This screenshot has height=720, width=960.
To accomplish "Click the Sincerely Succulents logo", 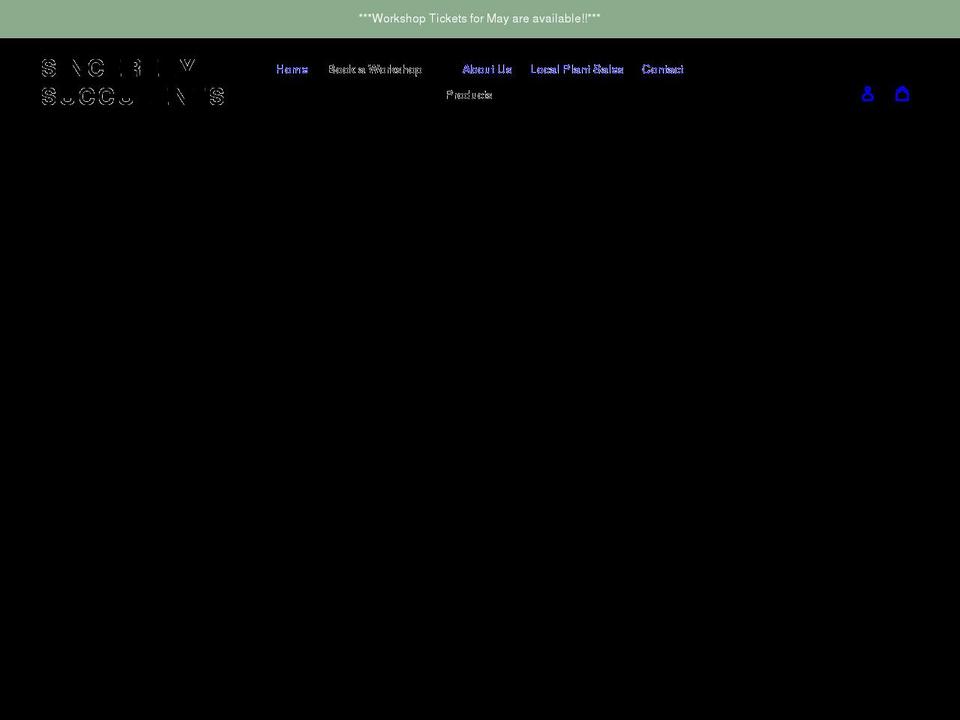I will coord(133,82).
